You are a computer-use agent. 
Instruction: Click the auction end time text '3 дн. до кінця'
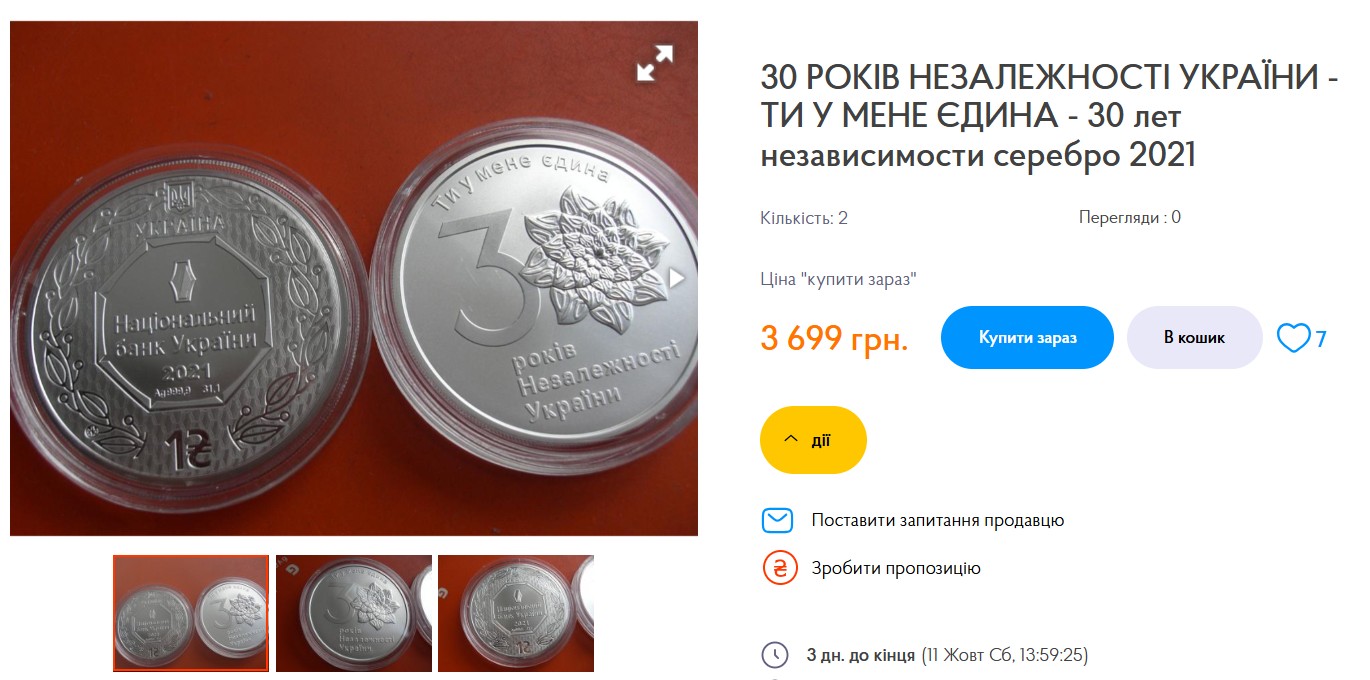click(860, 656)
